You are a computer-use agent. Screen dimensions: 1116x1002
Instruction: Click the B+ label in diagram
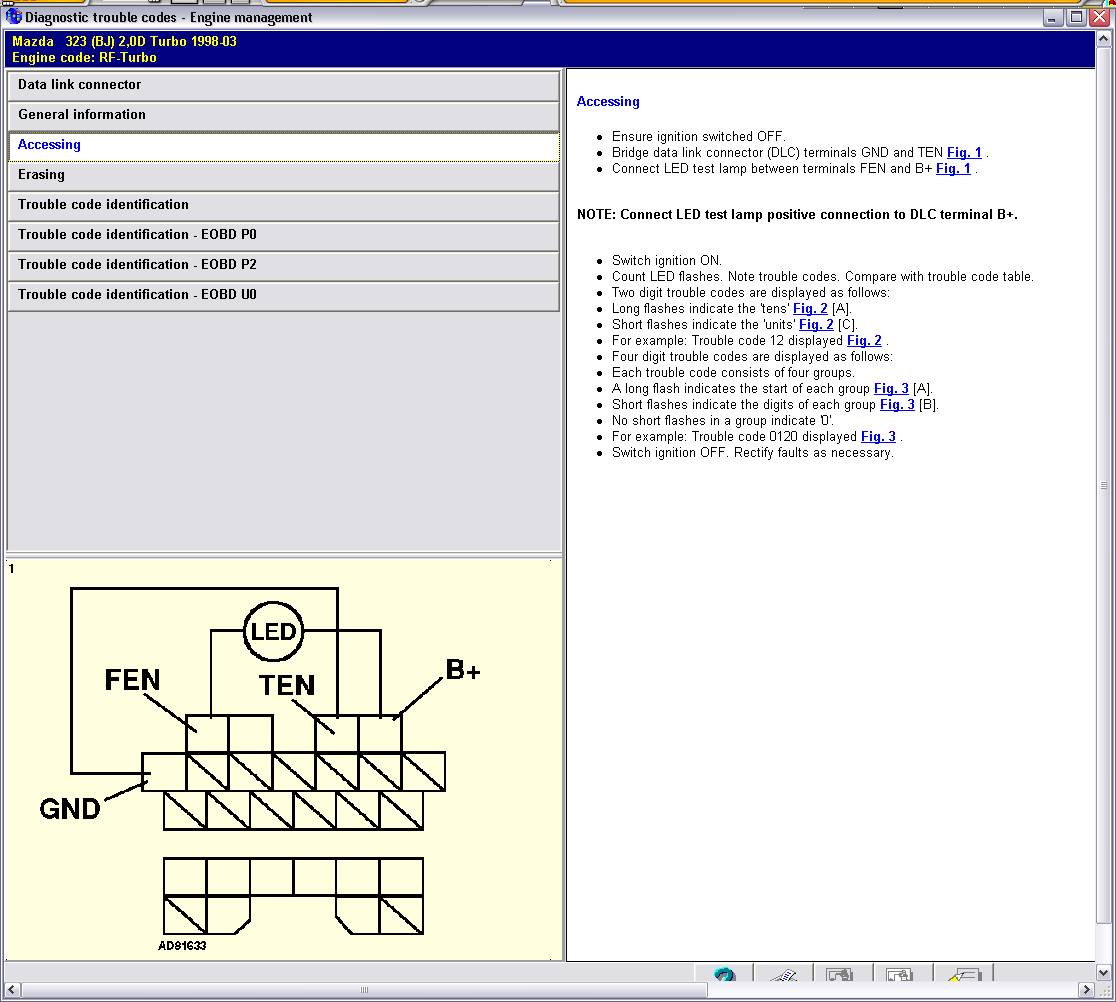[463, 670]
